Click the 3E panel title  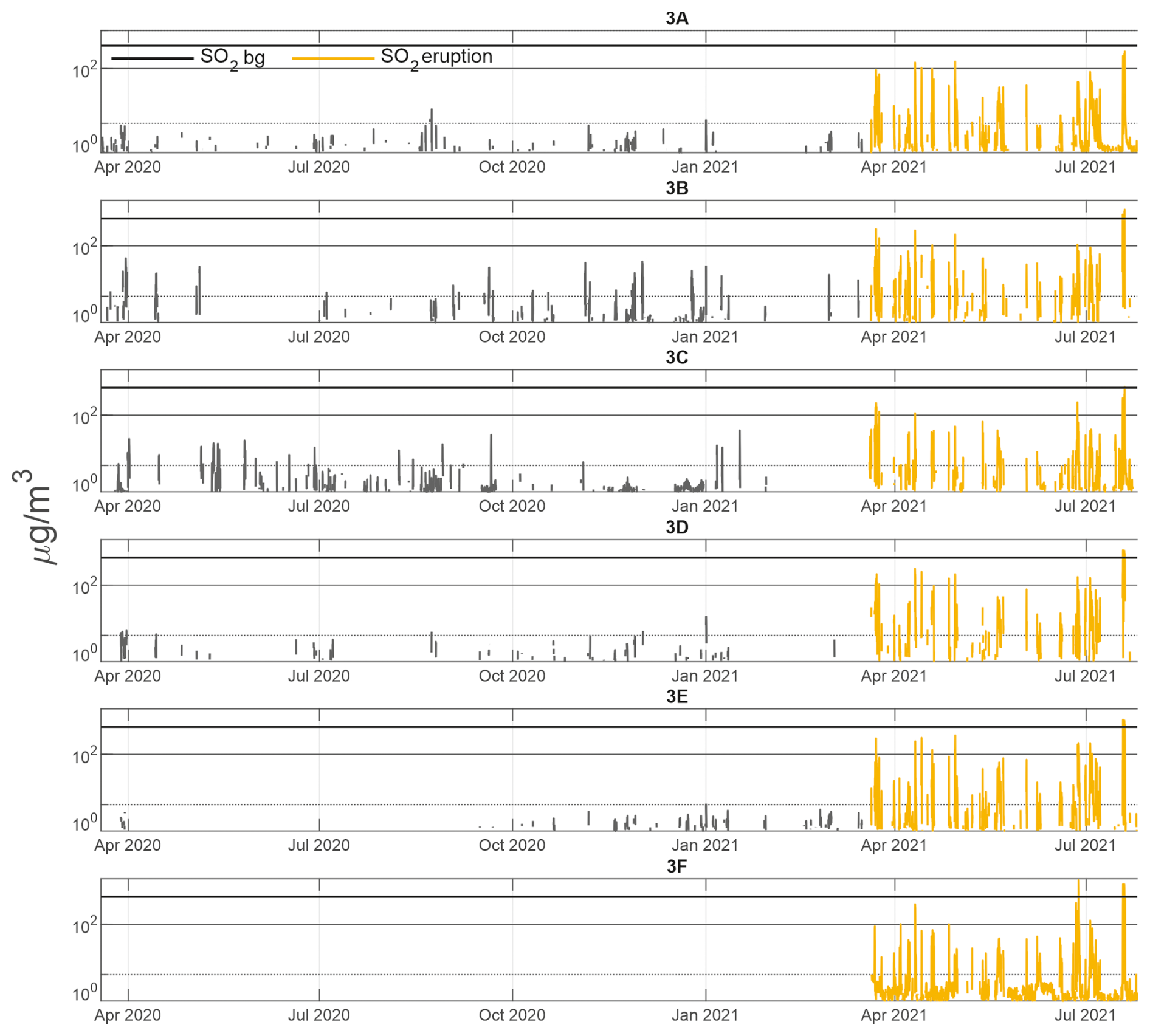(677, 696)
